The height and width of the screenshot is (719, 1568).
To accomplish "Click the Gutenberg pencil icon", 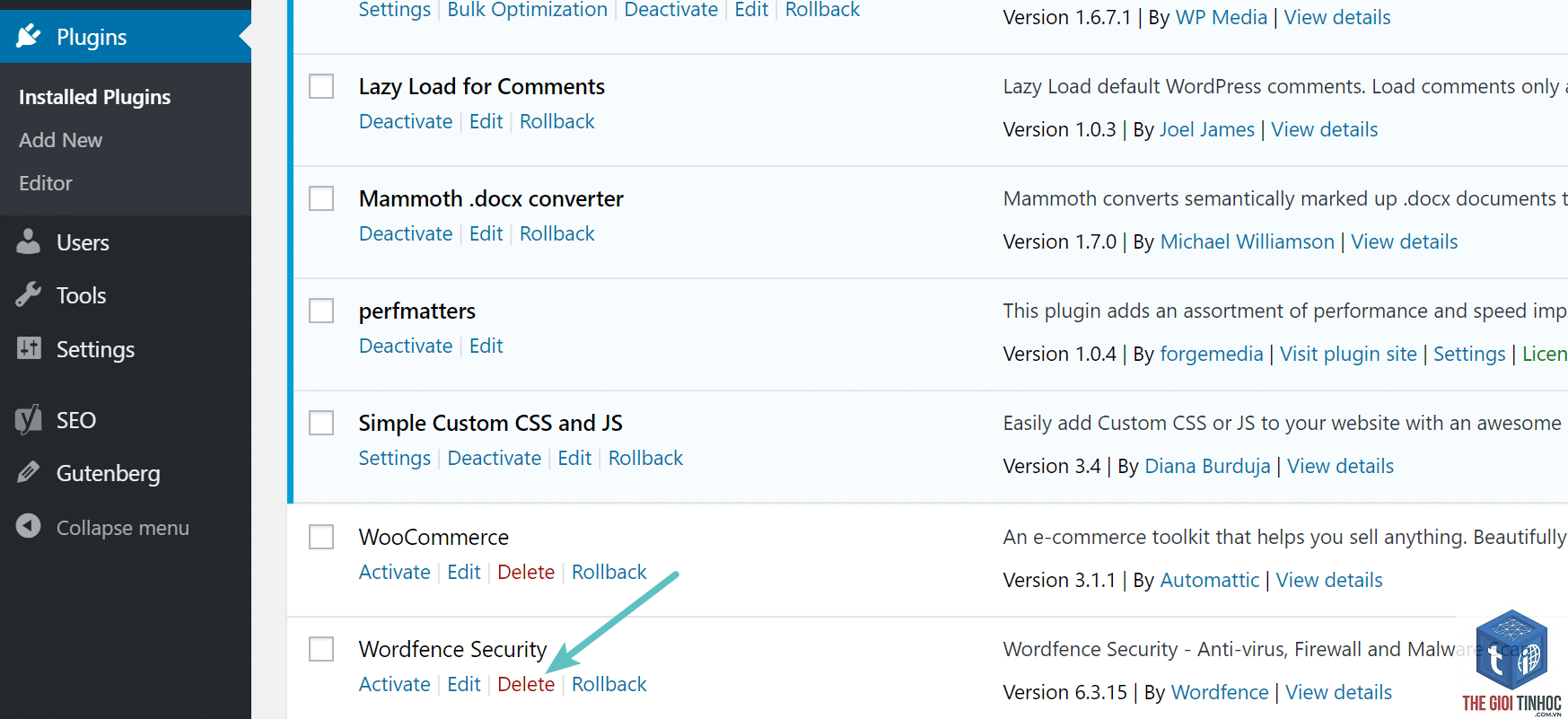I will click(29, 471).
